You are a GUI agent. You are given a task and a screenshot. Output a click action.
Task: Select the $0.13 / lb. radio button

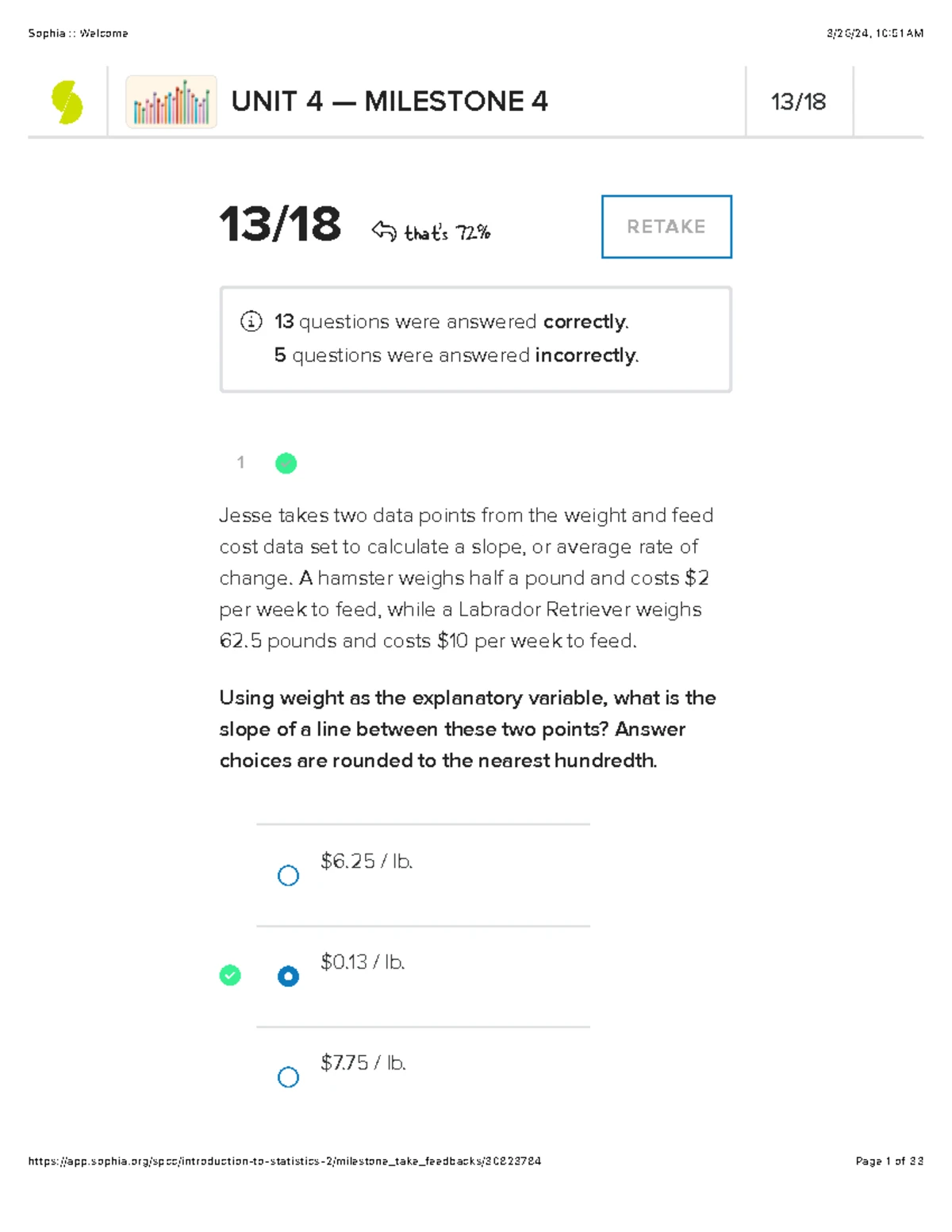[288, 976]
